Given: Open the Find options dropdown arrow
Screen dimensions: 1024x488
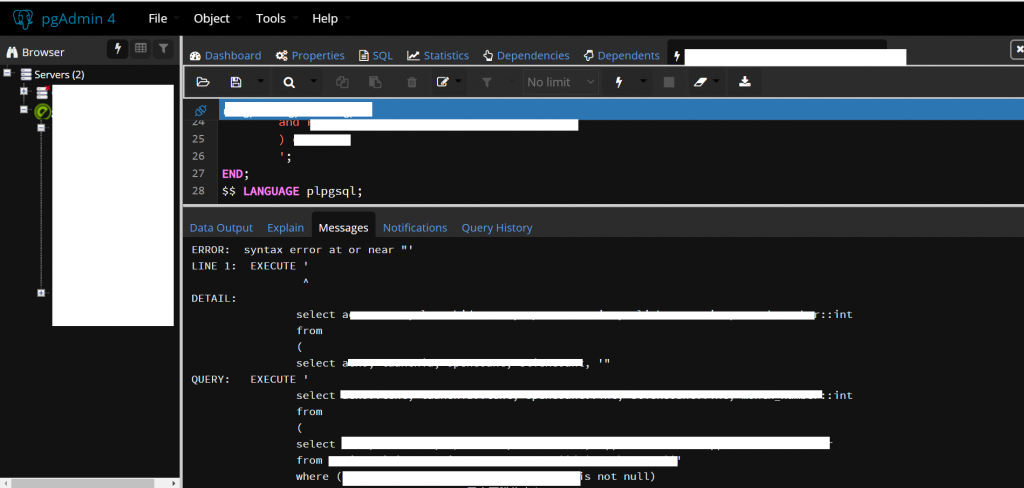Looking at the screenshot, I should pyautogui.click(x=313, y=82).
